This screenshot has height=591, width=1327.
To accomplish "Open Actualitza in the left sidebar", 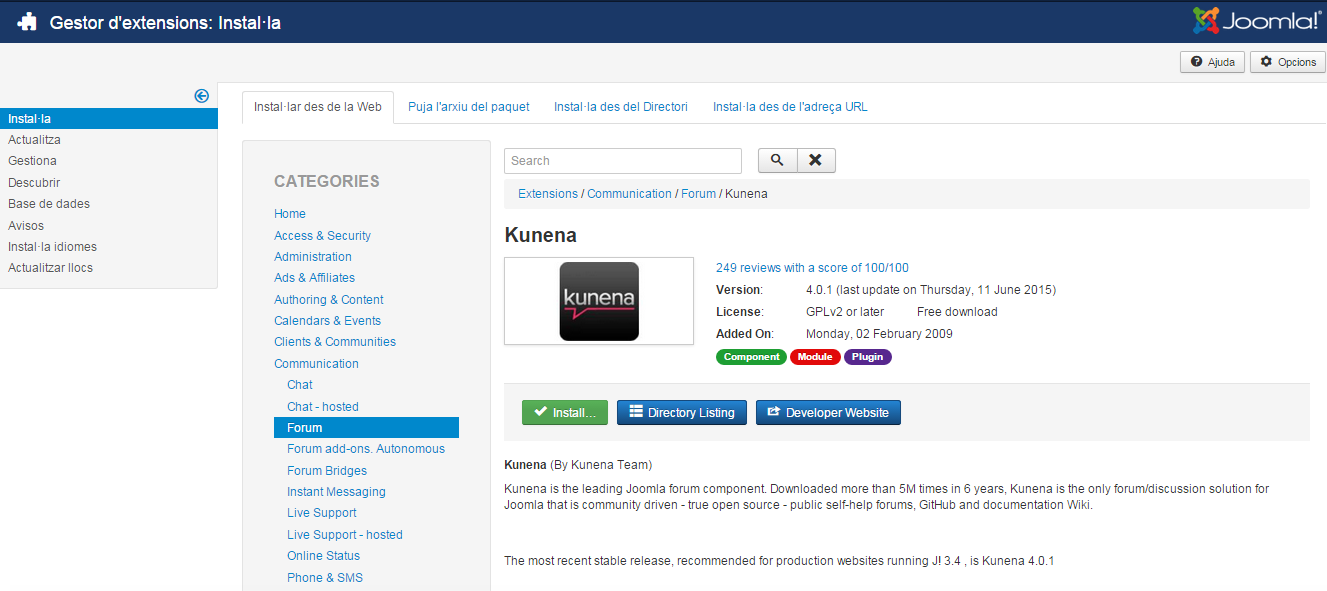I will (x=34, y=140).
